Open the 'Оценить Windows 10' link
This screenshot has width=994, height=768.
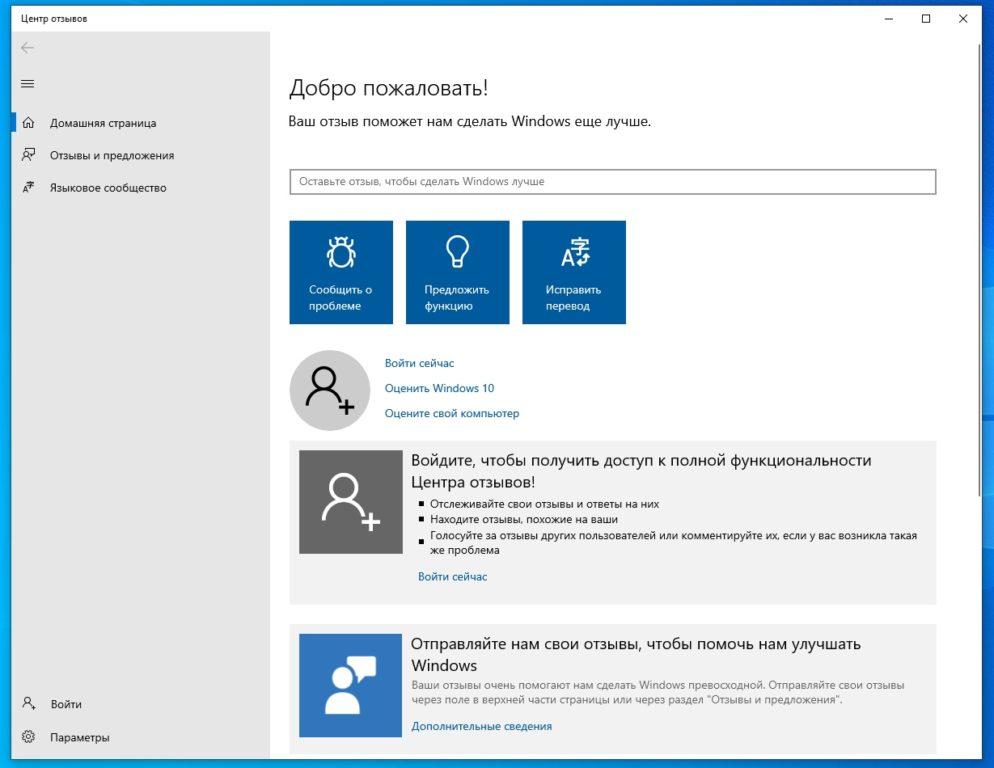tap(443, 388)
